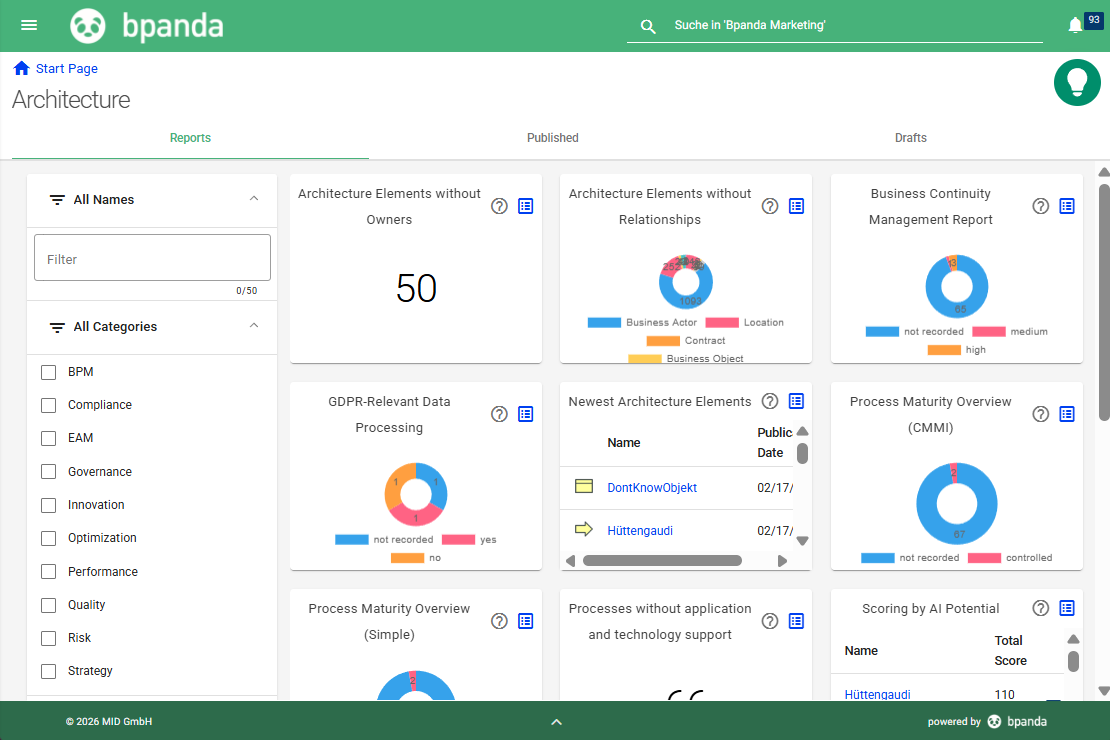Viewport: 1110px width, 740px height.
Task: Open notifications via the bell icon
Action: point(1075,24)
